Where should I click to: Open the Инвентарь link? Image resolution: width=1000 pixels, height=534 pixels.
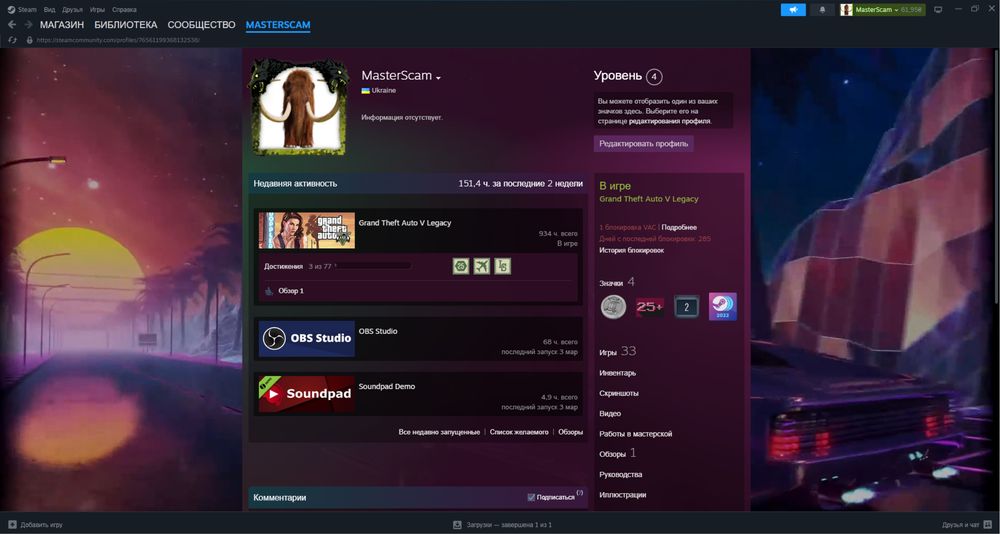[x=617, y=373]
